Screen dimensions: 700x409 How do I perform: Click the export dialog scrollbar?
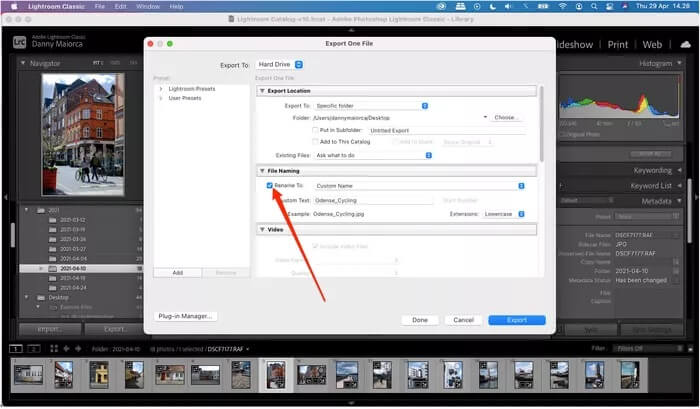click(x=542, y=124)
